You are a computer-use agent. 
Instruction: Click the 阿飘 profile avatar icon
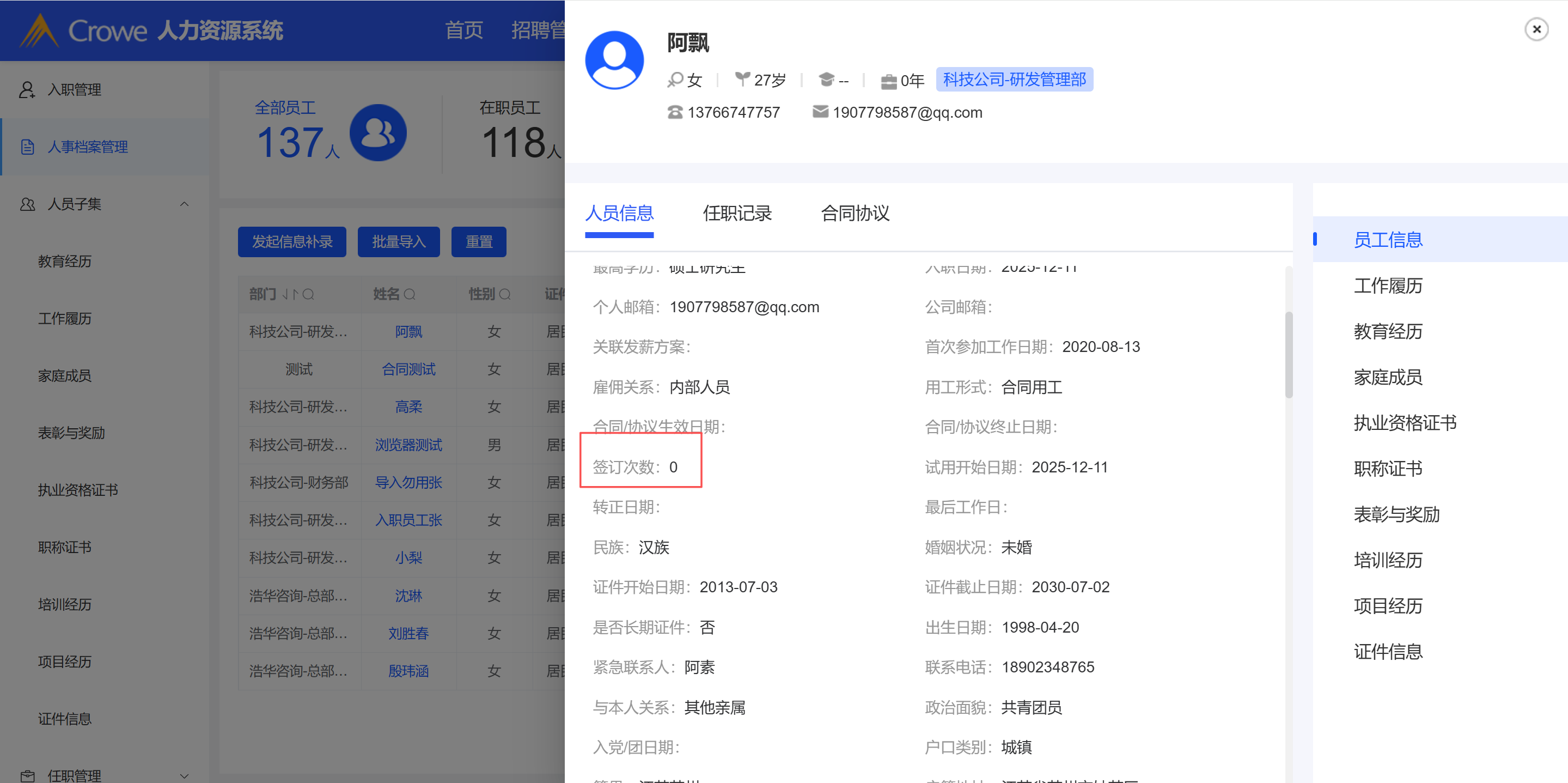click(614, 61)
